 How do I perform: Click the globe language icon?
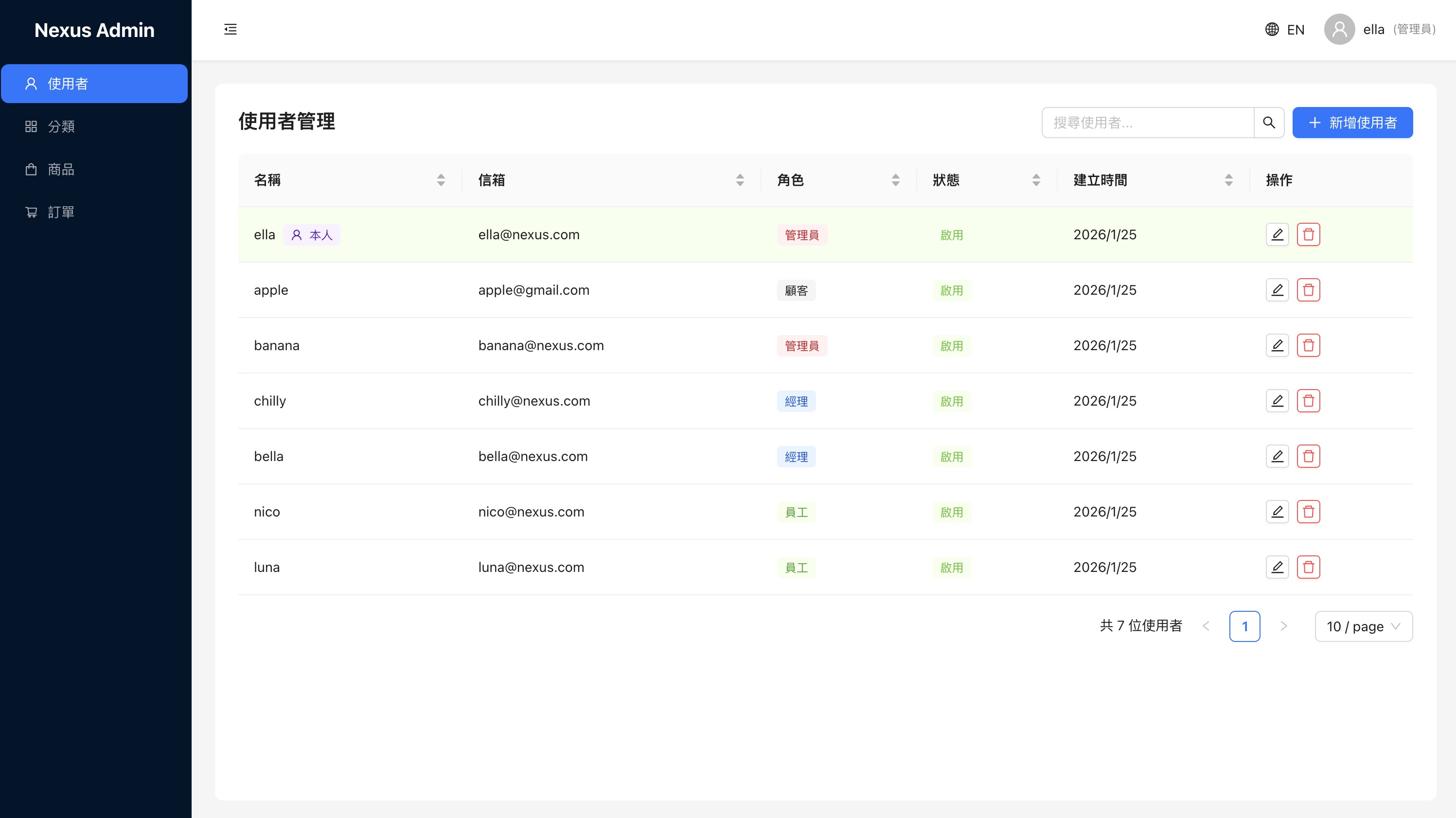(x=1272, y=29)
